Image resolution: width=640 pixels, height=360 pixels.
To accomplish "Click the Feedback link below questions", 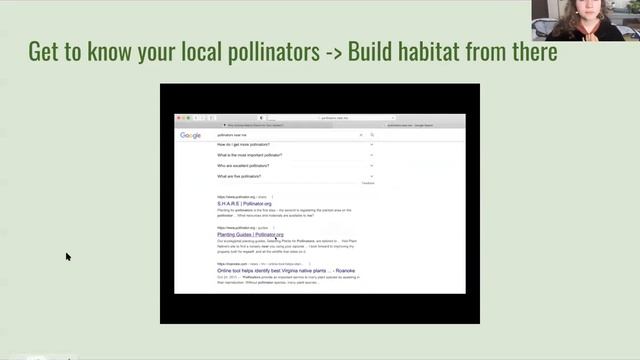I will 368,183.
